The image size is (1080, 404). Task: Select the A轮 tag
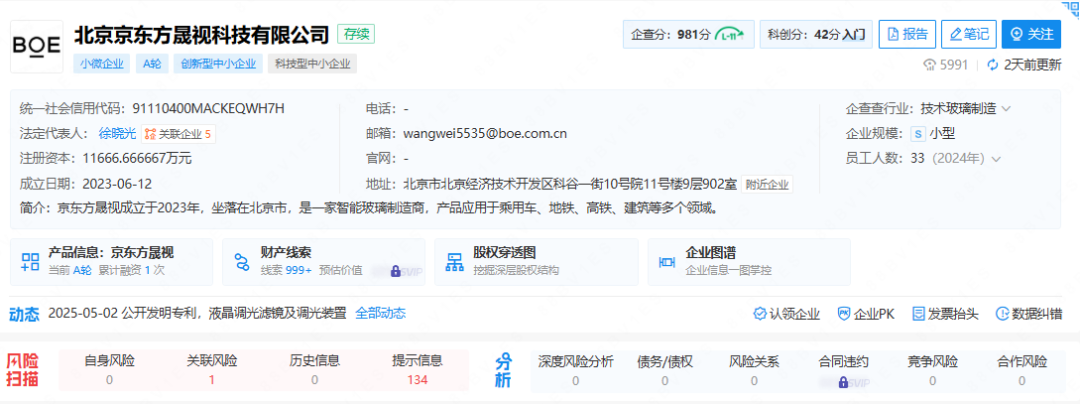click(152, 65)
